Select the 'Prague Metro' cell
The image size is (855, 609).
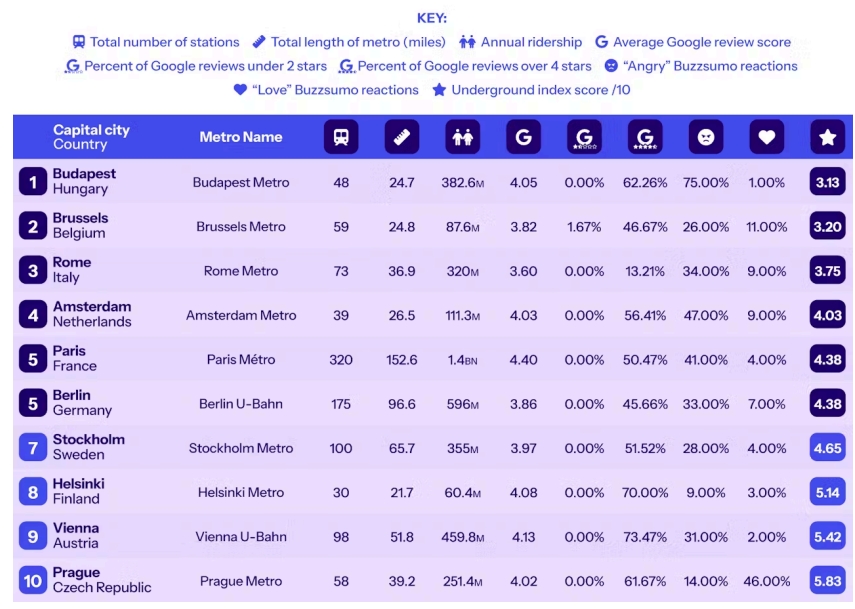tap(240, 581)
